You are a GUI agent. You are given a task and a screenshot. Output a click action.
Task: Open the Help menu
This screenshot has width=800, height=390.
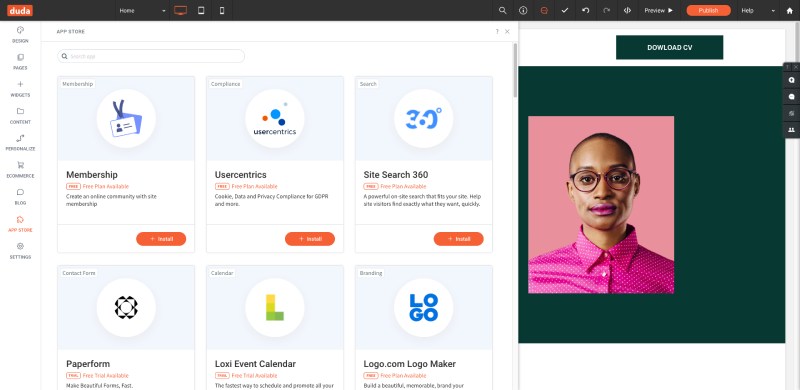click(758, 10)
